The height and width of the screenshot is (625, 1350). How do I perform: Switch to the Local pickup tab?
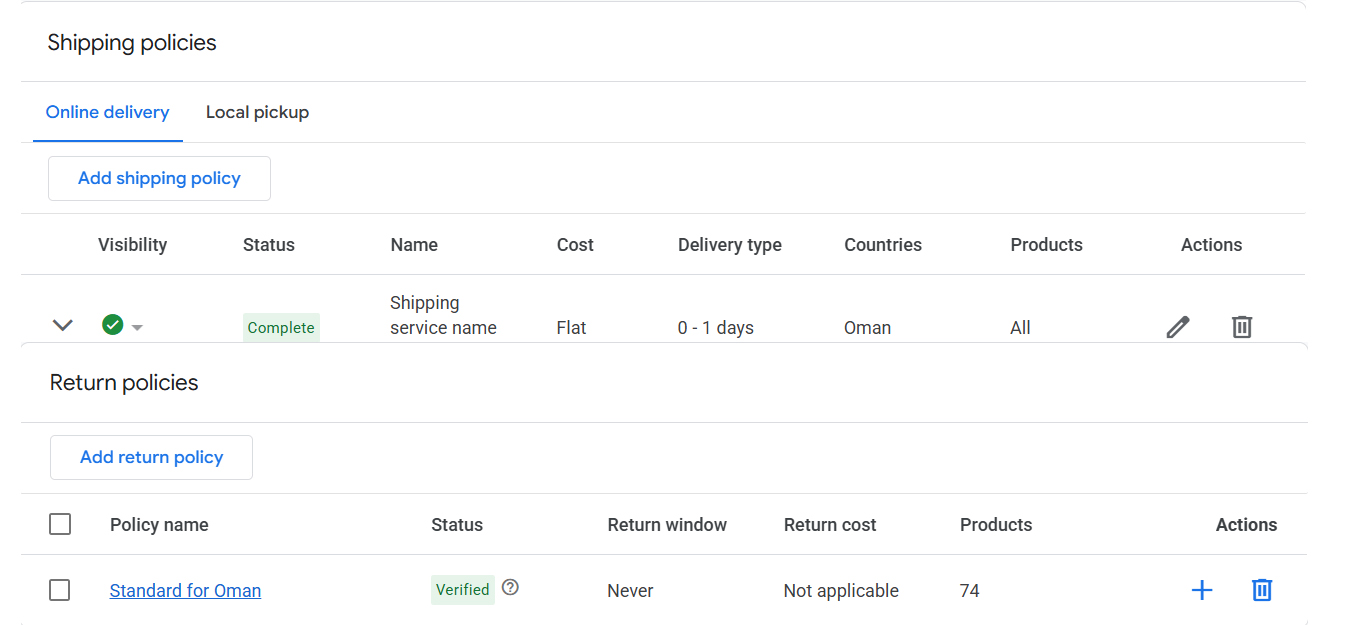[257, 113]
